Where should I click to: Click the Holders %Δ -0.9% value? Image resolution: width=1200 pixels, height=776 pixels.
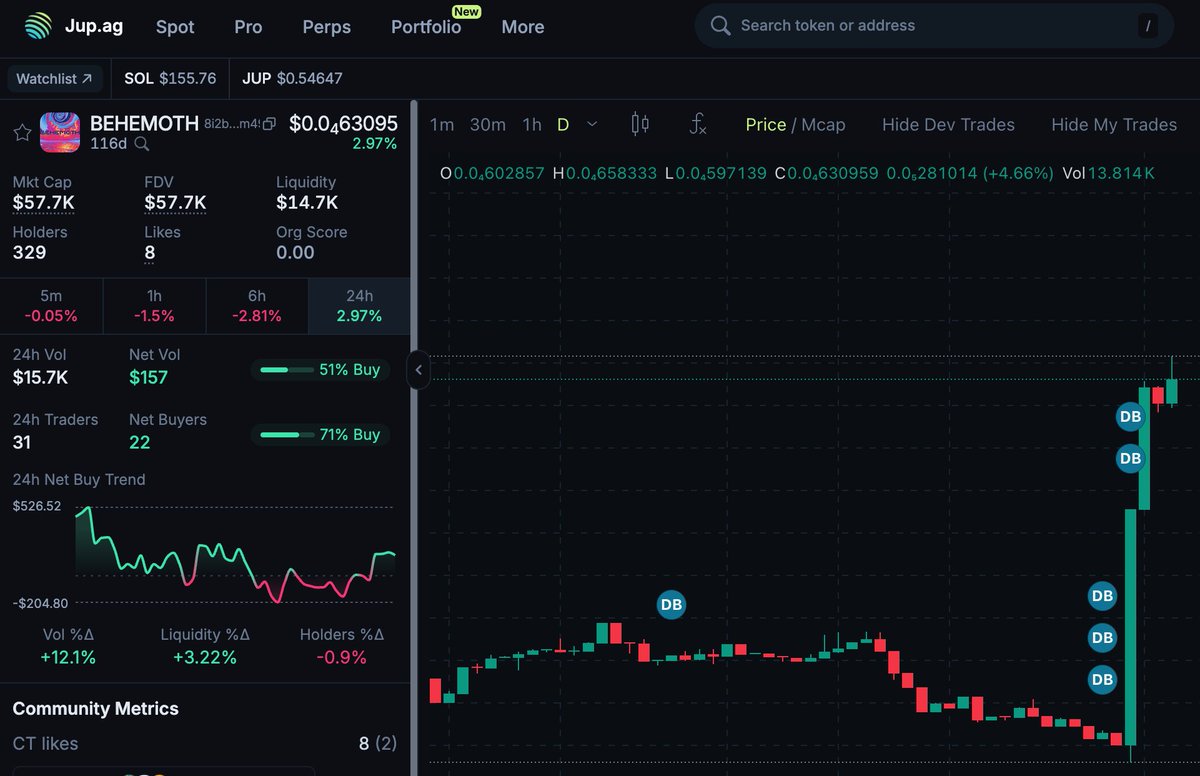click(341, 657)
